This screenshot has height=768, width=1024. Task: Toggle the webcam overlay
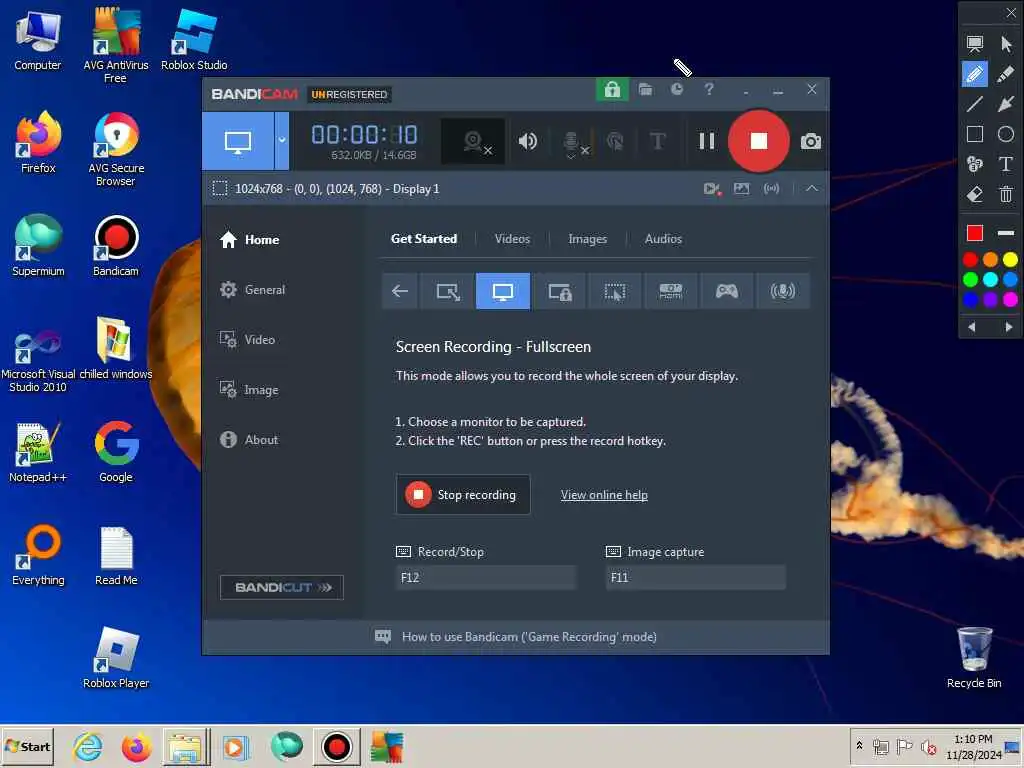473,141
